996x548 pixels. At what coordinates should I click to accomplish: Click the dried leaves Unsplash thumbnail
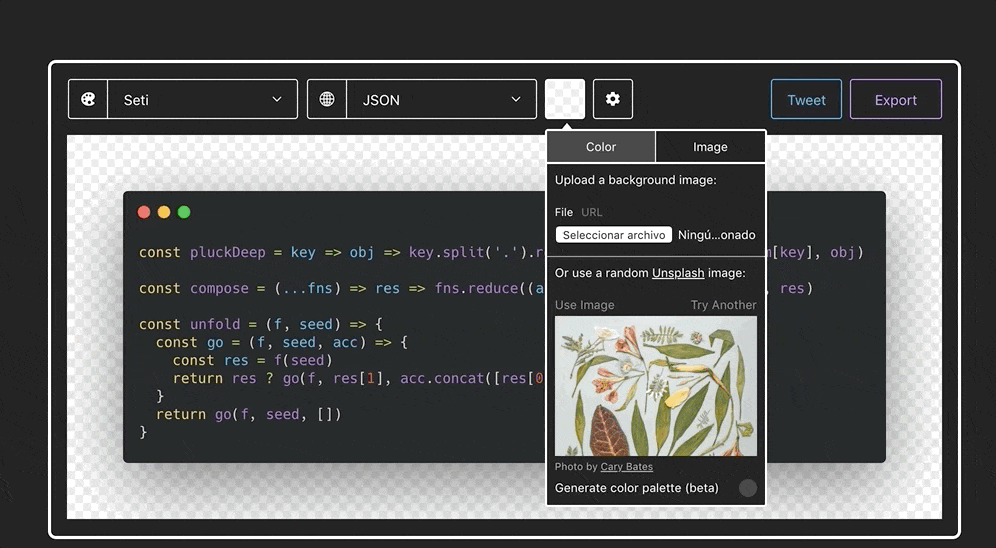coord(656,386)
